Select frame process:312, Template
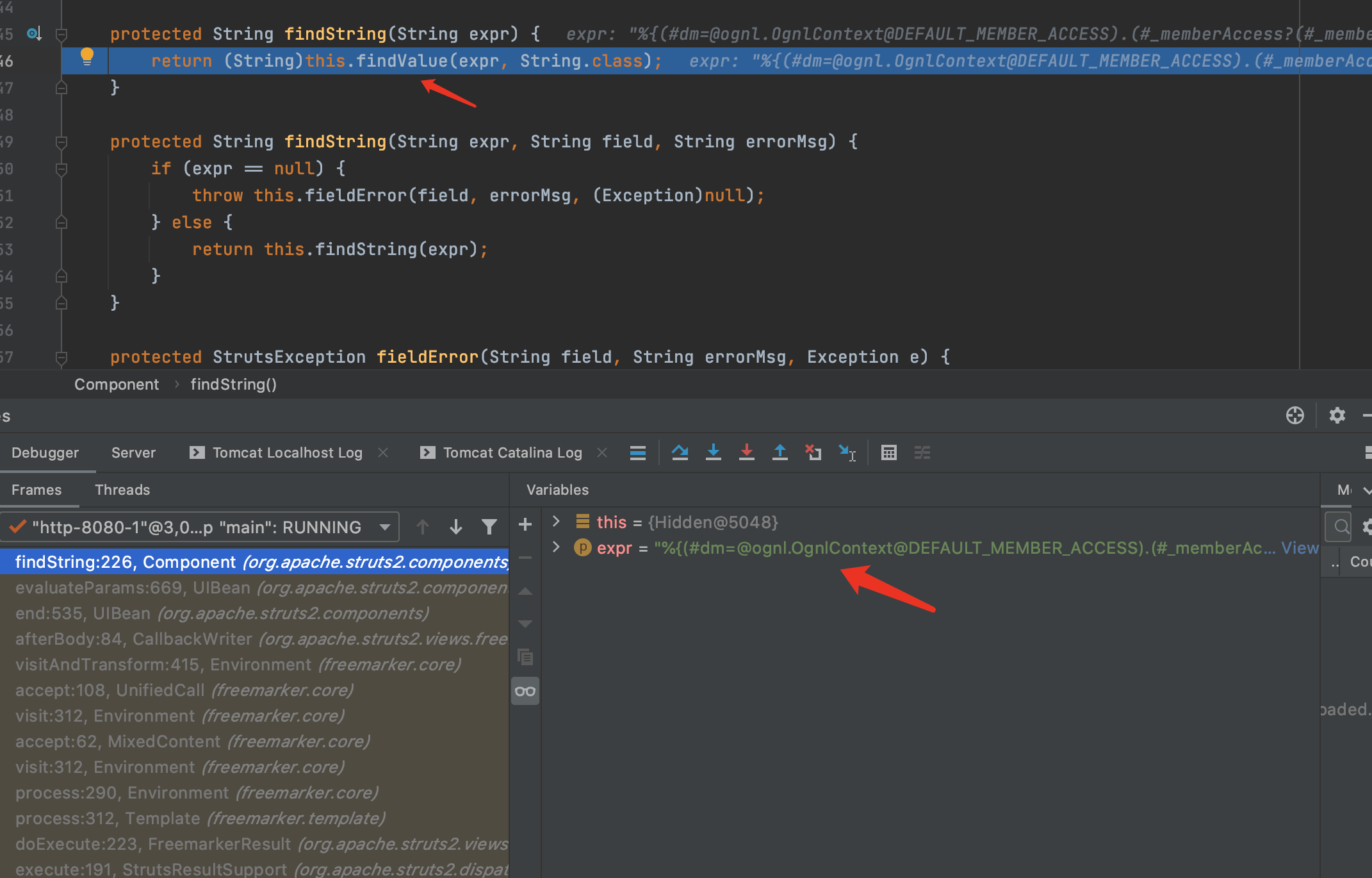The height and width of the screenshot is (878, 1372). (254, 818)
